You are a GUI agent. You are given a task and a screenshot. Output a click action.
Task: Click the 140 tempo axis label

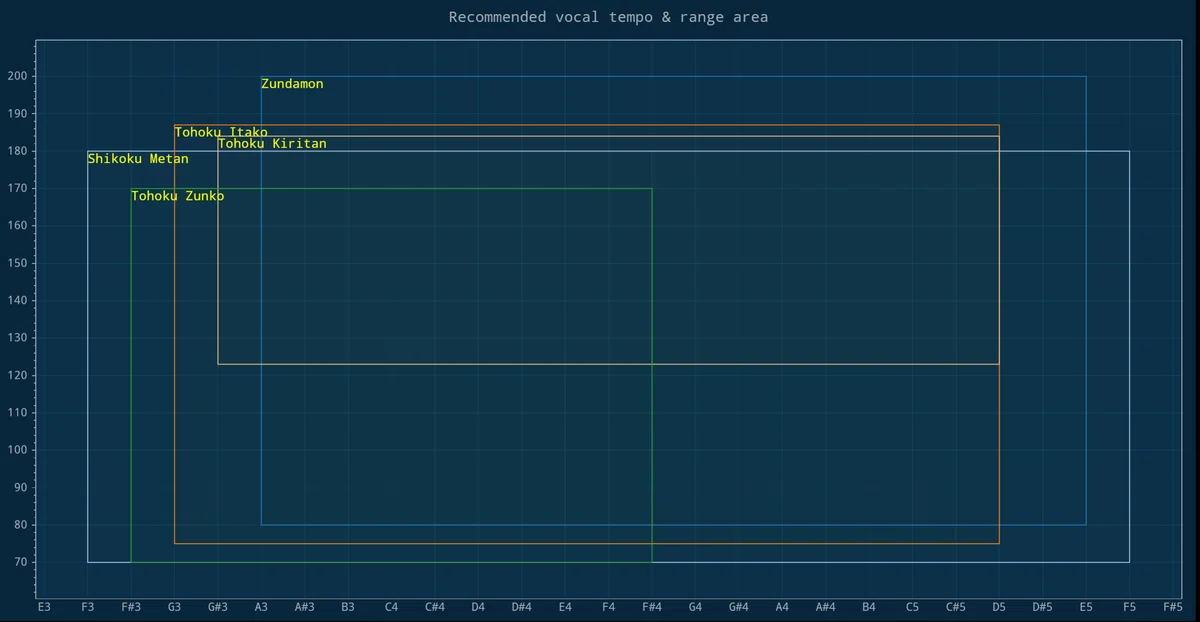point(17,301)
